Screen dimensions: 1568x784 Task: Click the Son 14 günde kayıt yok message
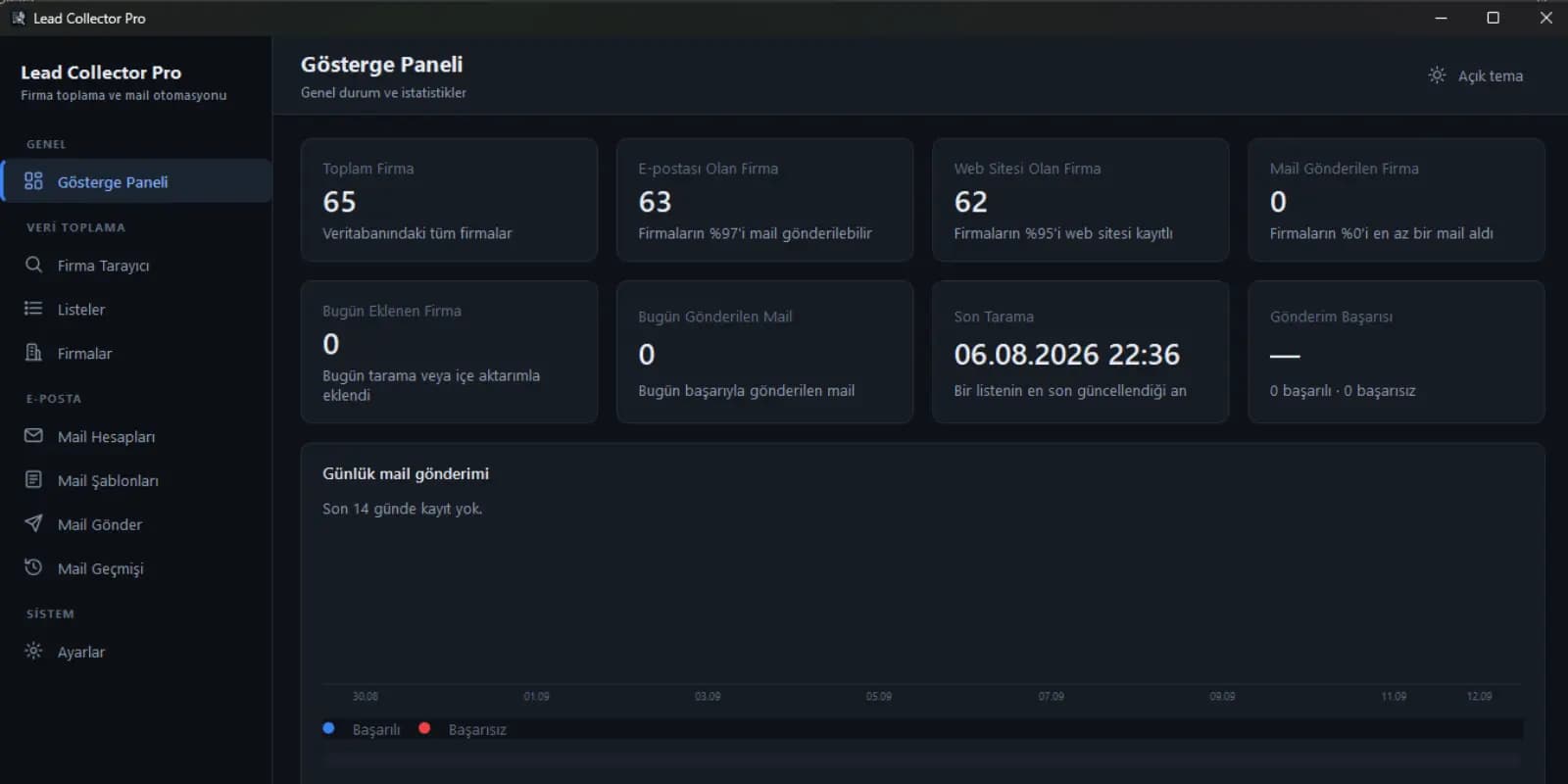tap(402, 509)
